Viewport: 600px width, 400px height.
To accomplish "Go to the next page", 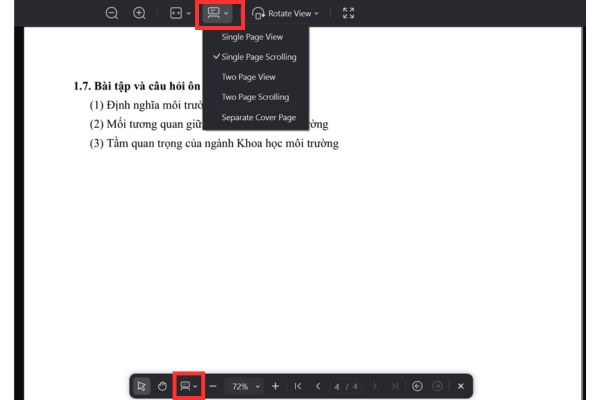I will click(374, 386).
